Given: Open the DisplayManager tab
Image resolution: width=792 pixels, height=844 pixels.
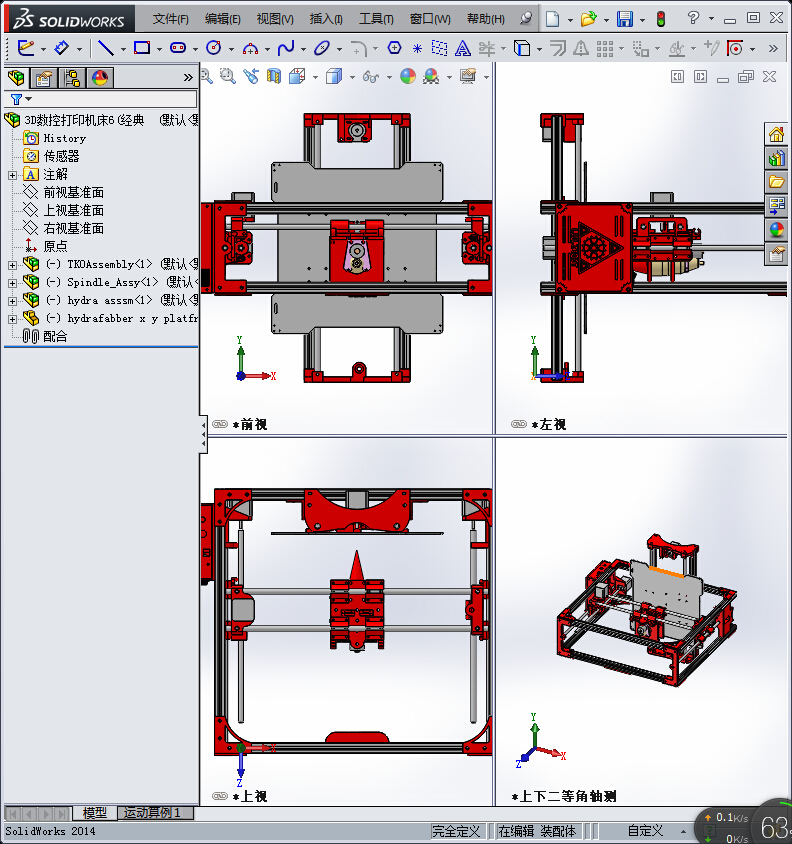Looking at the screenshot, I should tap(100, 79).
